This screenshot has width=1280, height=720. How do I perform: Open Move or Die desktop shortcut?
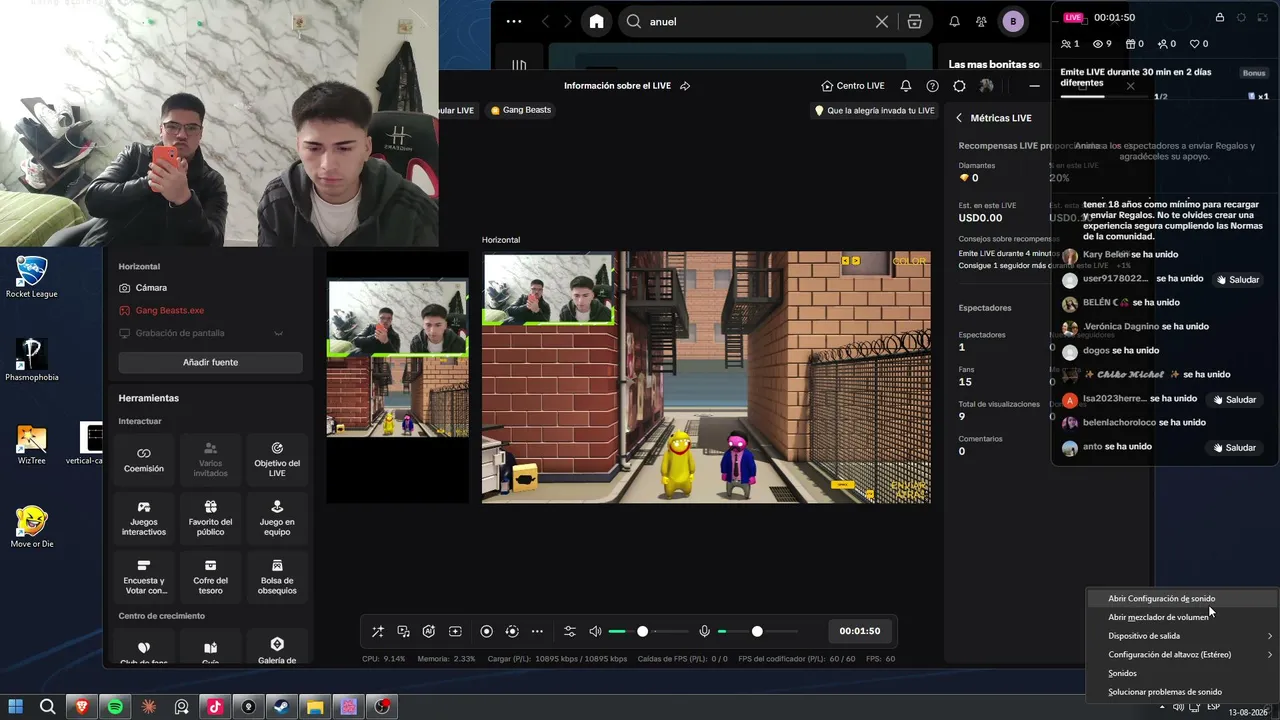pos(31,527)
